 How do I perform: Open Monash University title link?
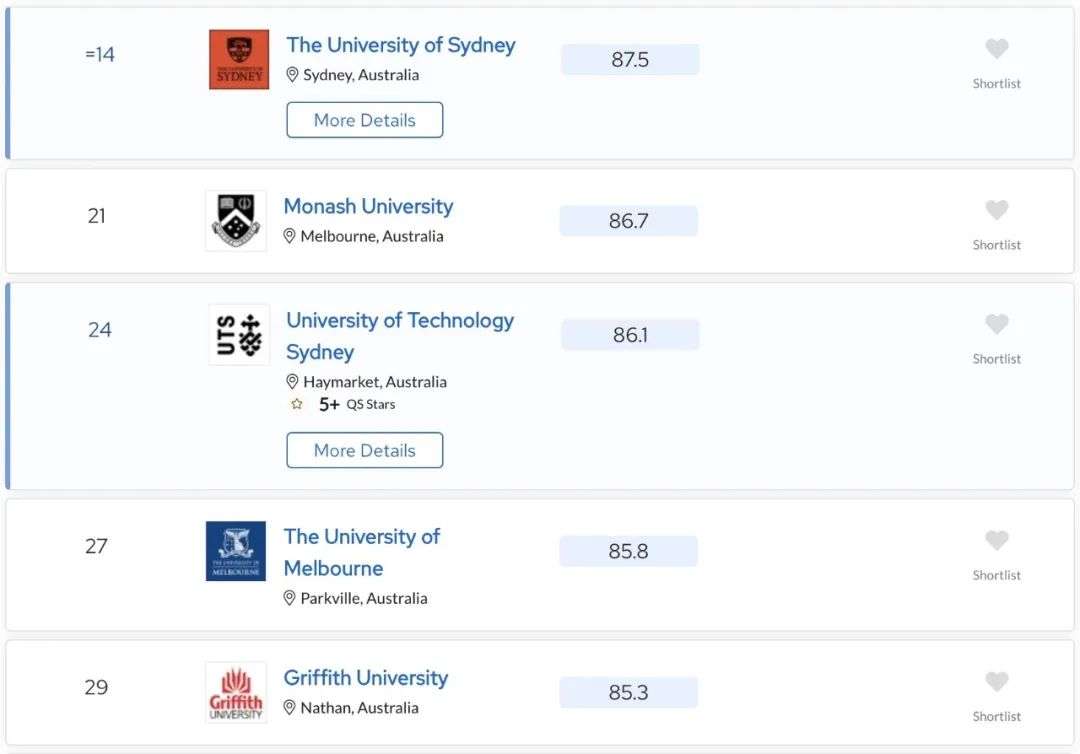click(x=368, y=206)
